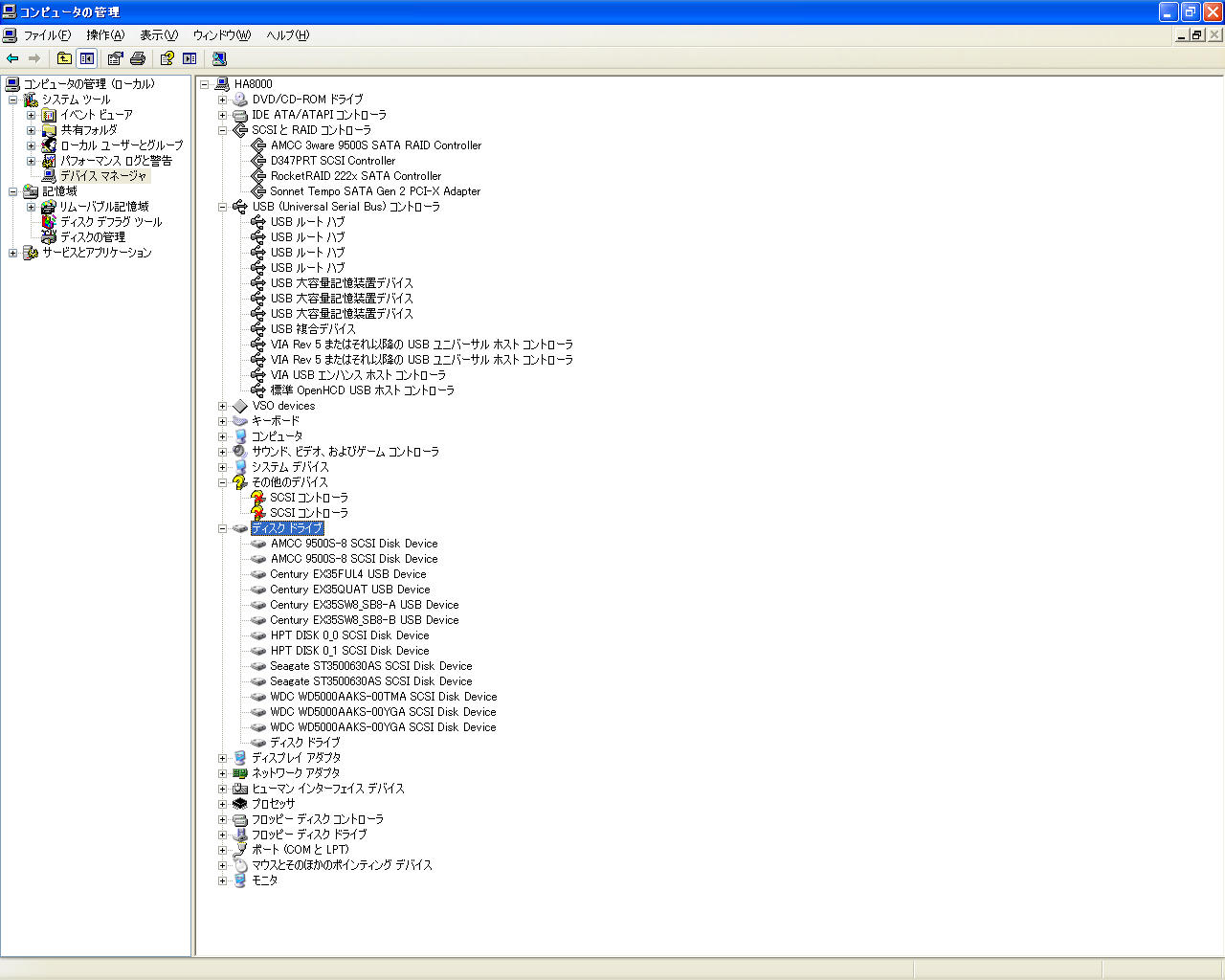Viewport: 1225px width, 980px height.
Task: Collapse the SCSI と RAID コントローラ branch
Action: point(222,130)
